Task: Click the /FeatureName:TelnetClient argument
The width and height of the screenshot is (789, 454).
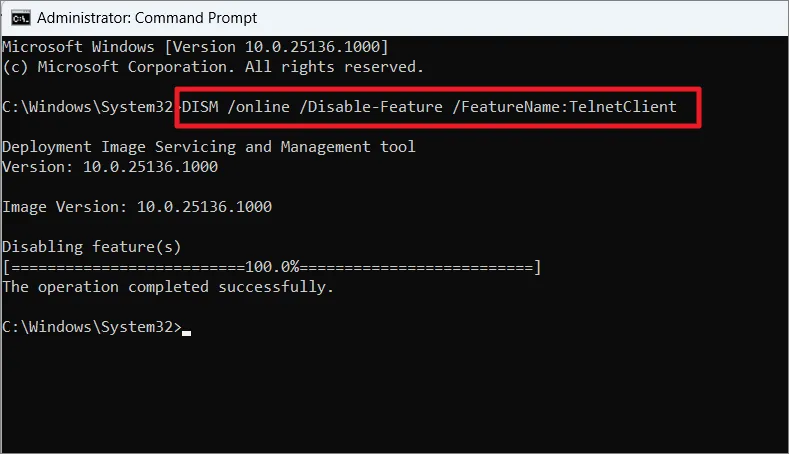Action: (564, 107)
